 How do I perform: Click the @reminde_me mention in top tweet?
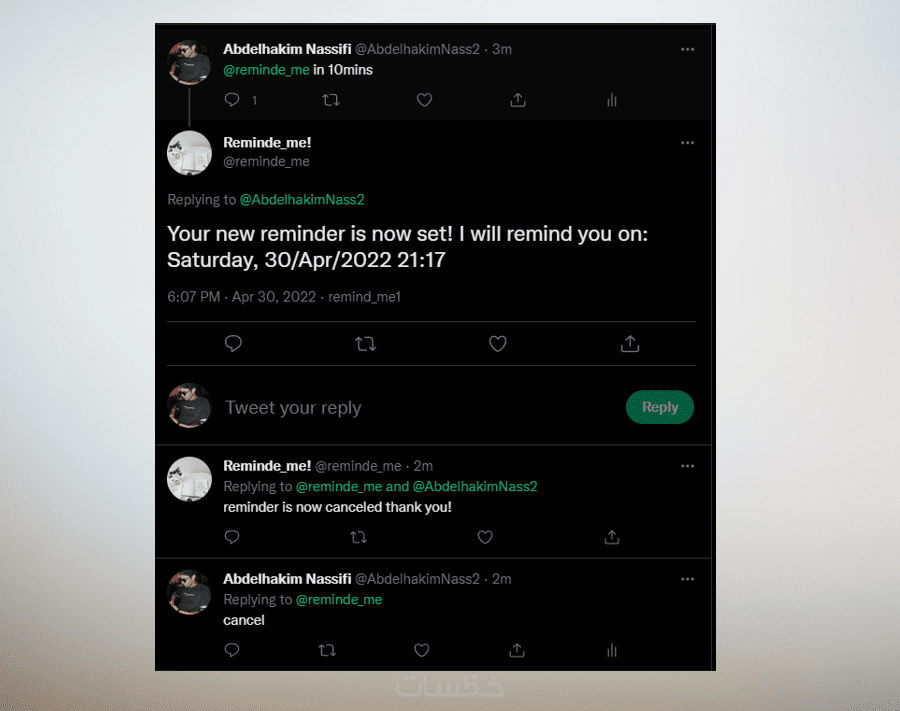coord(266,70)
